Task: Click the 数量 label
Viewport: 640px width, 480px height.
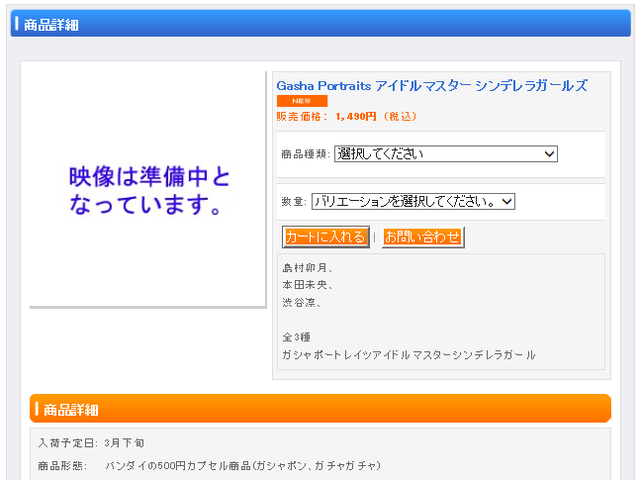Action: click(294, 202)
